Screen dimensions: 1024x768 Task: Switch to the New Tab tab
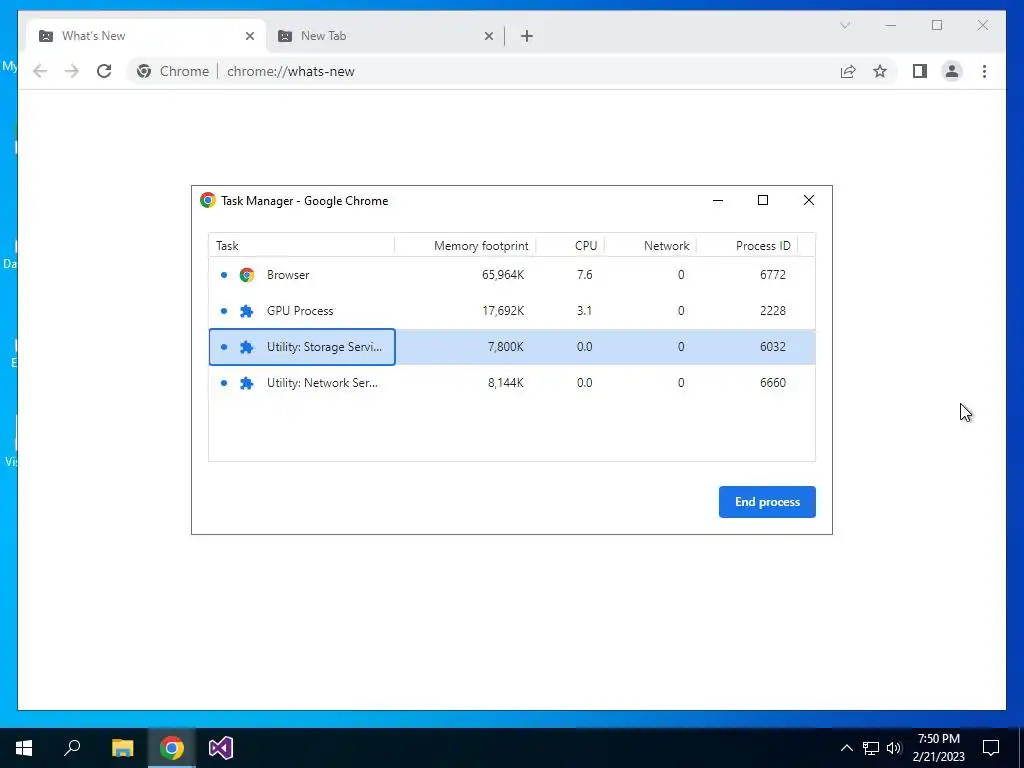point(385,36)
